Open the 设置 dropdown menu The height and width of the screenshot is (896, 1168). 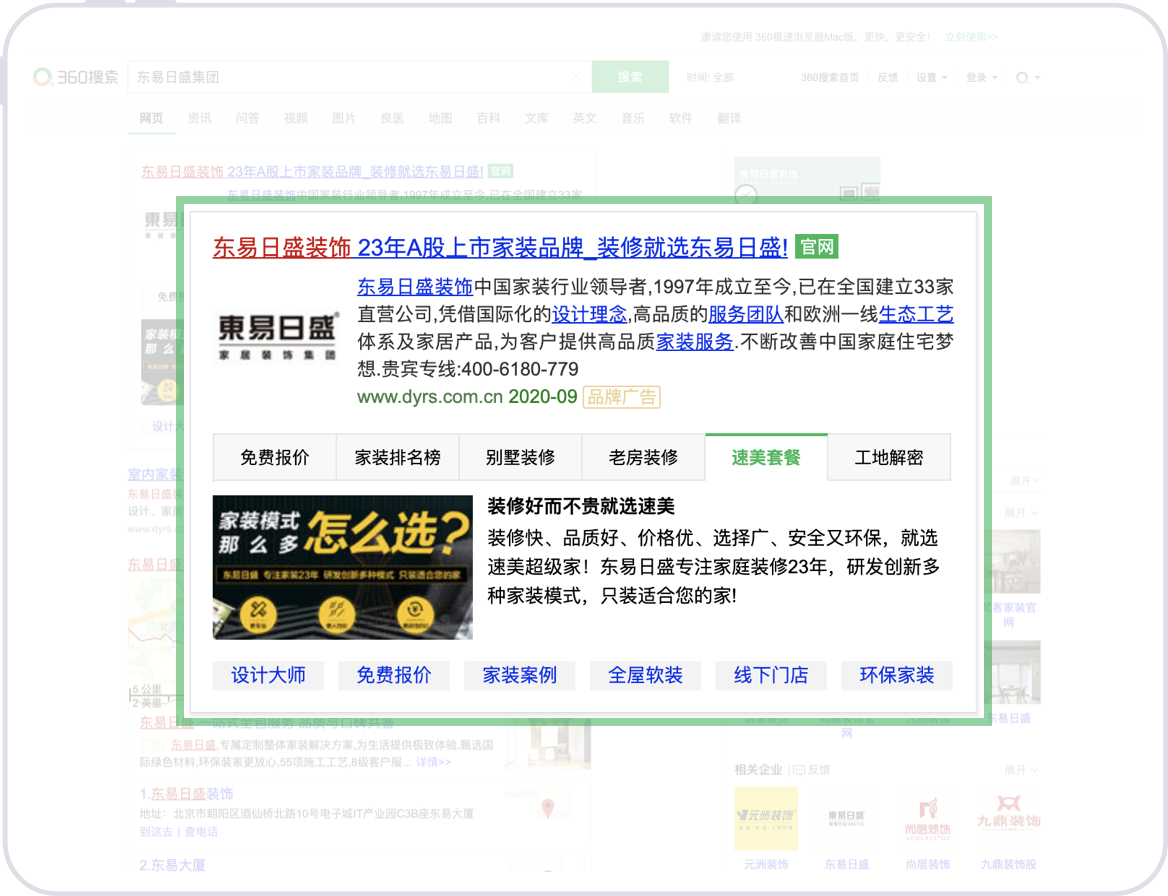(931, 77)
